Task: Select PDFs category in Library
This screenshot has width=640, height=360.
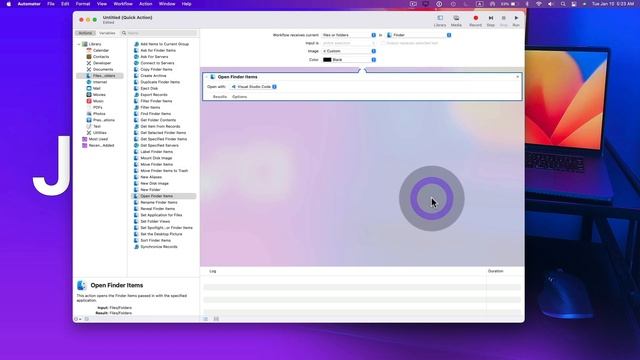Action: pos(94,107)
